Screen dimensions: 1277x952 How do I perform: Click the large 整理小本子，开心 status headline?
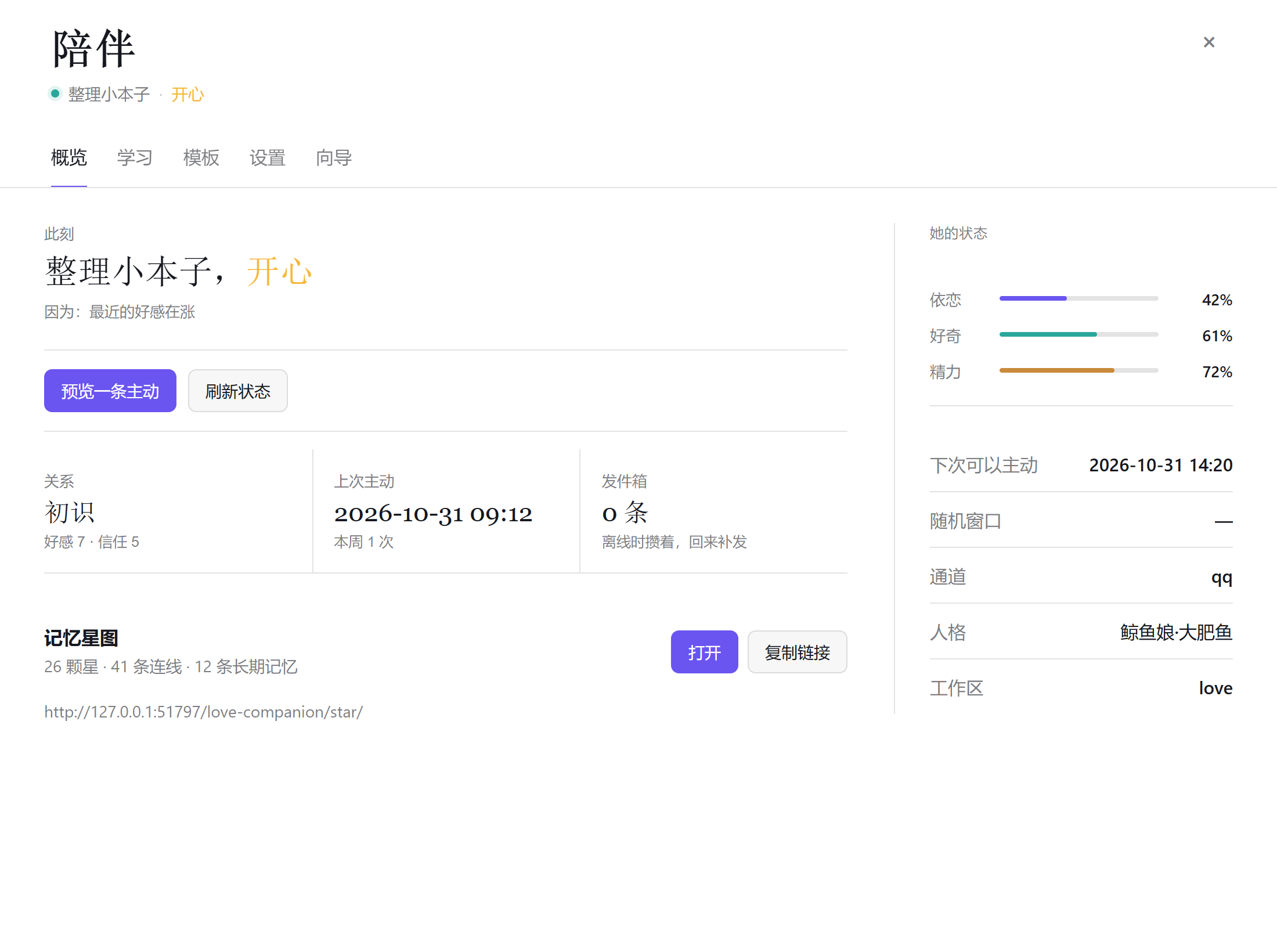point(179,271)
